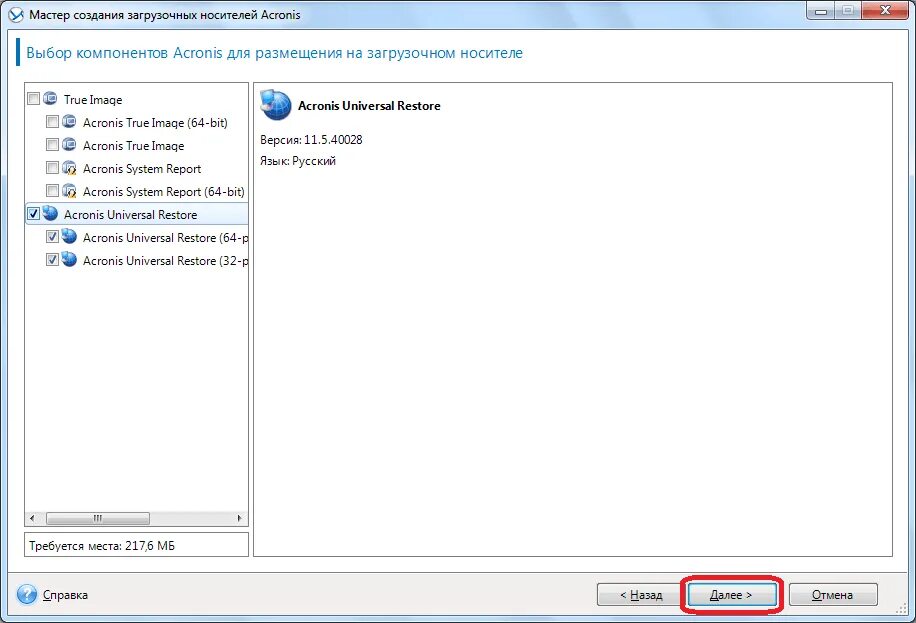Click the Acronis System Report (64-bit) icon
The width and height of the screenshot is (916, 623).
(x=69, y=191)
